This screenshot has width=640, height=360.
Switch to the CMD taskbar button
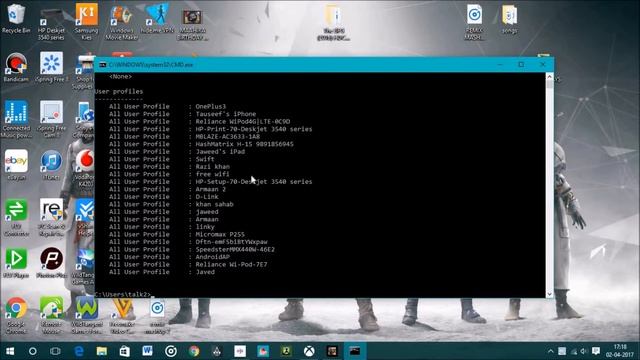coord(355,351)
